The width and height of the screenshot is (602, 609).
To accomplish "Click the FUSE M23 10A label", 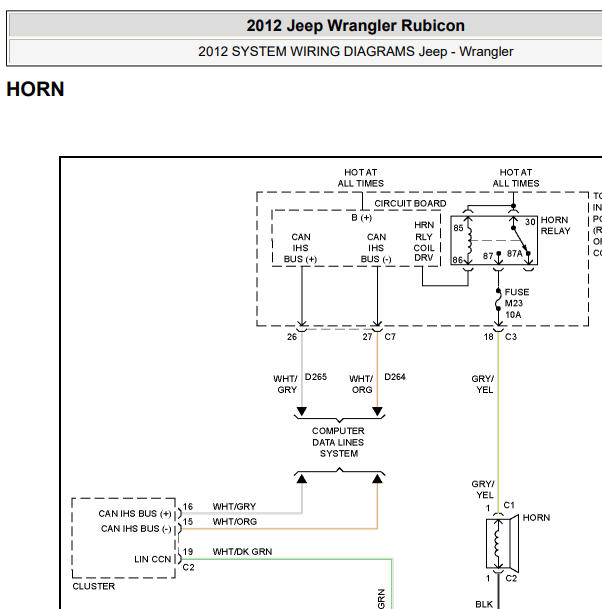I will pyautogui.click(x=517, y=303).
